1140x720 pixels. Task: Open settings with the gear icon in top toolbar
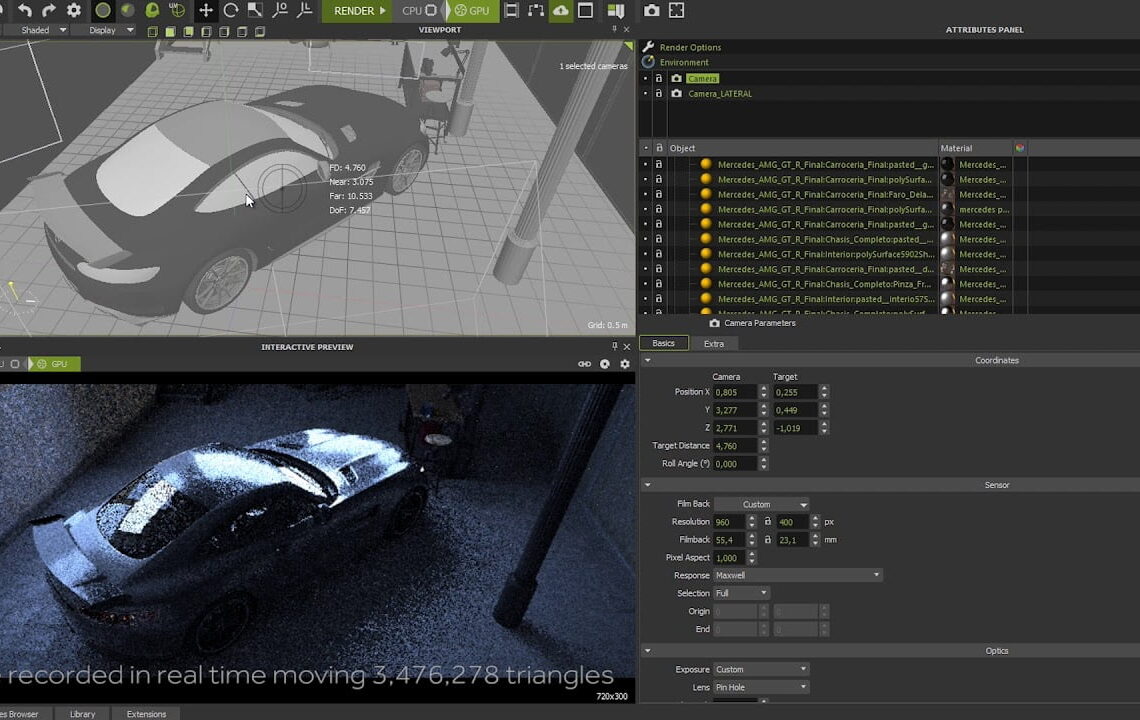click(x=74, y=11)
